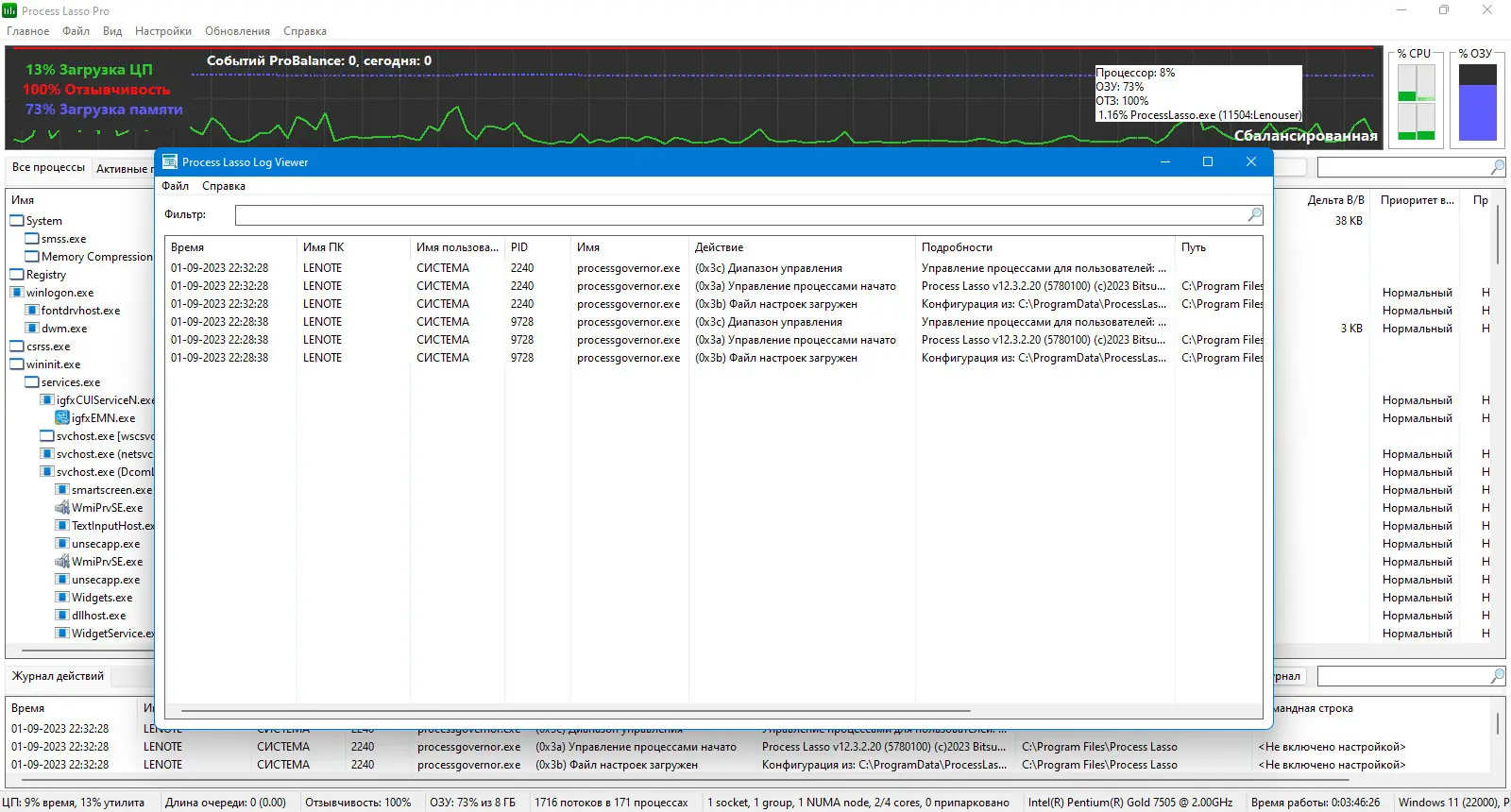Click the Сбалансированная power plan label
Screen dimensions: 1511x812
1305,136
